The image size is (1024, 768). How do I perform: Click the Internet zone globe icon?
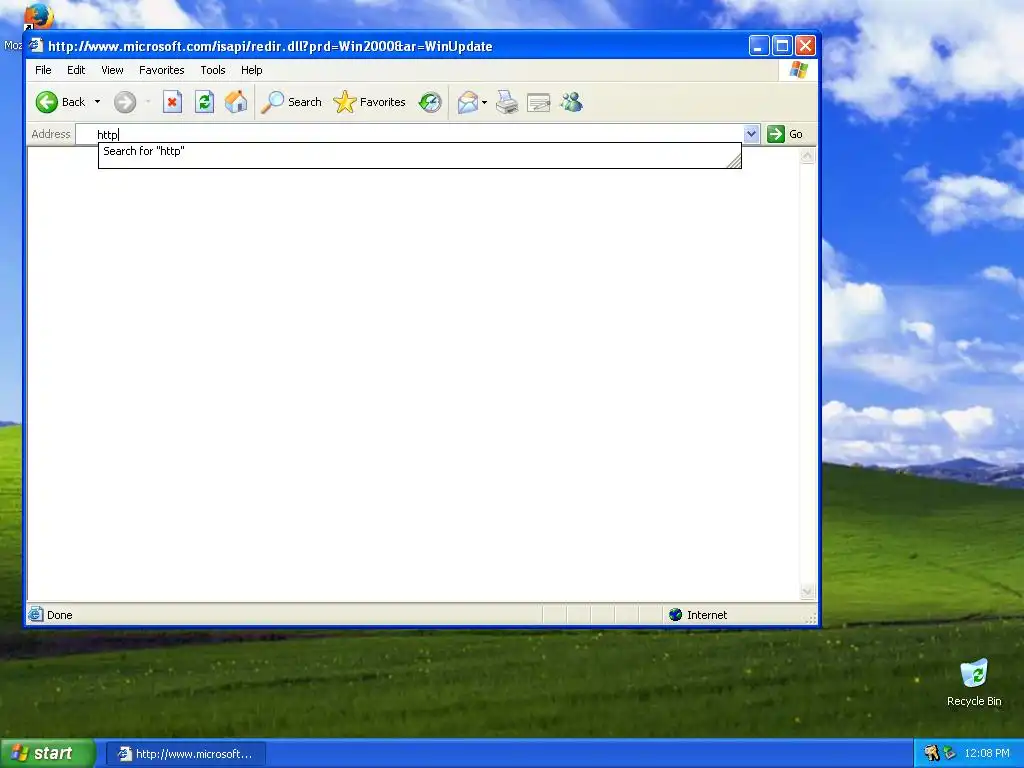675,615
